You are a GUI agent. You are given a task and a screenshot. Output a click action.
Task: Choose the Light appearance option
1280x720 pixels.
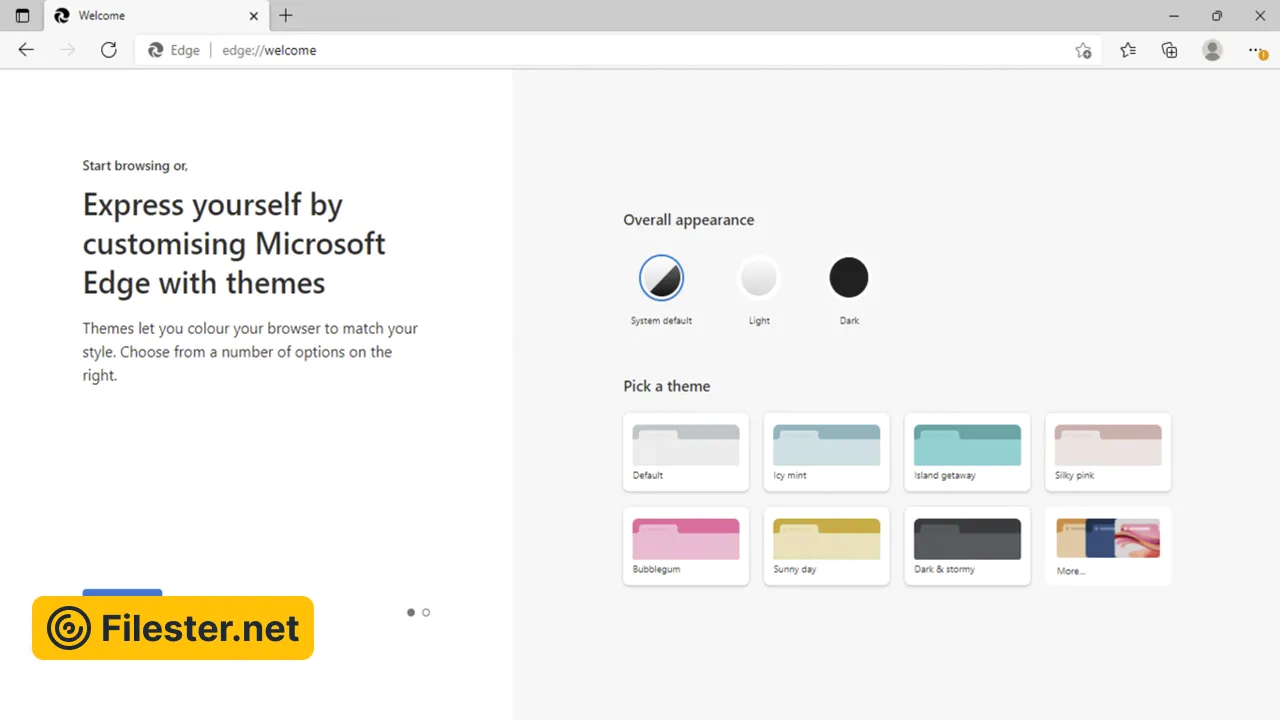(x=759, y=278)
